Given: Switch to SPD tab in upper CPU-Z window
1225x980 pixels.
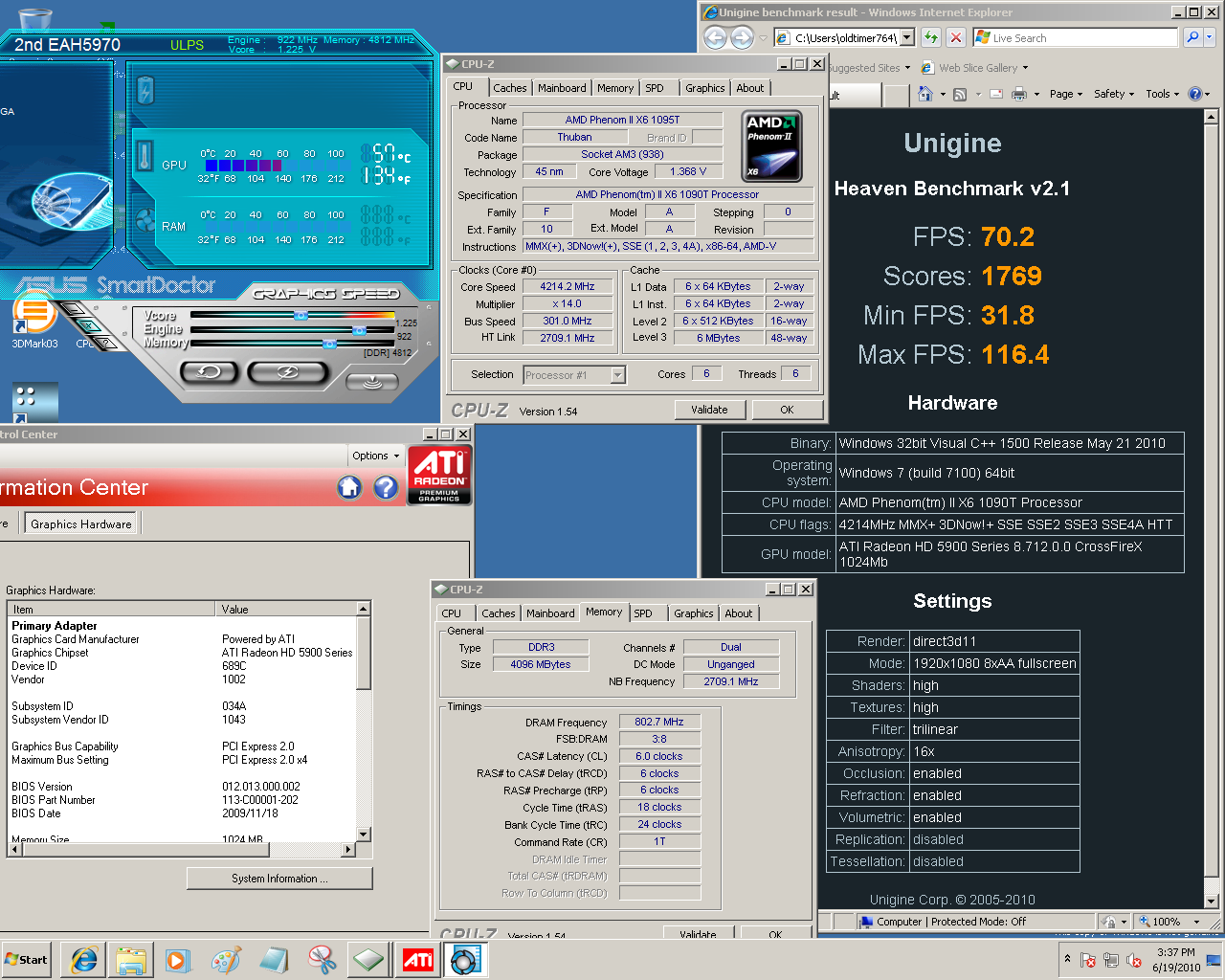Looking at the screenshot, I should click(655, 88).
